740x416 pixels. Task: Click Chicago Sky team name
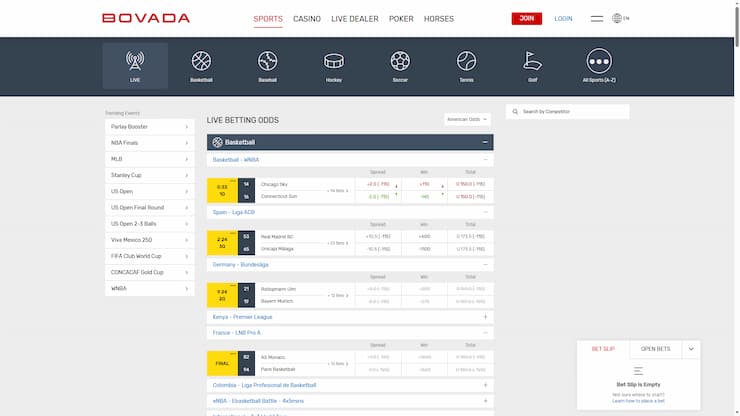click(274, 185)
